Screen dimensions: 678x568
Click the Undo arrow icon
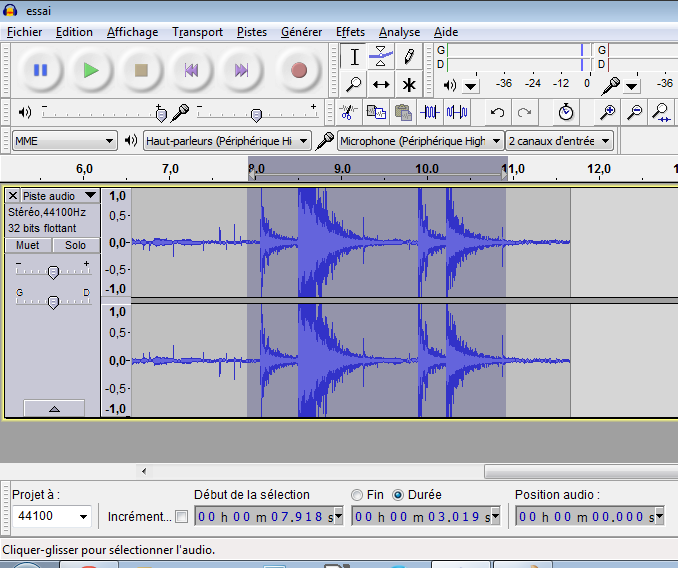[x=497, y=112]
